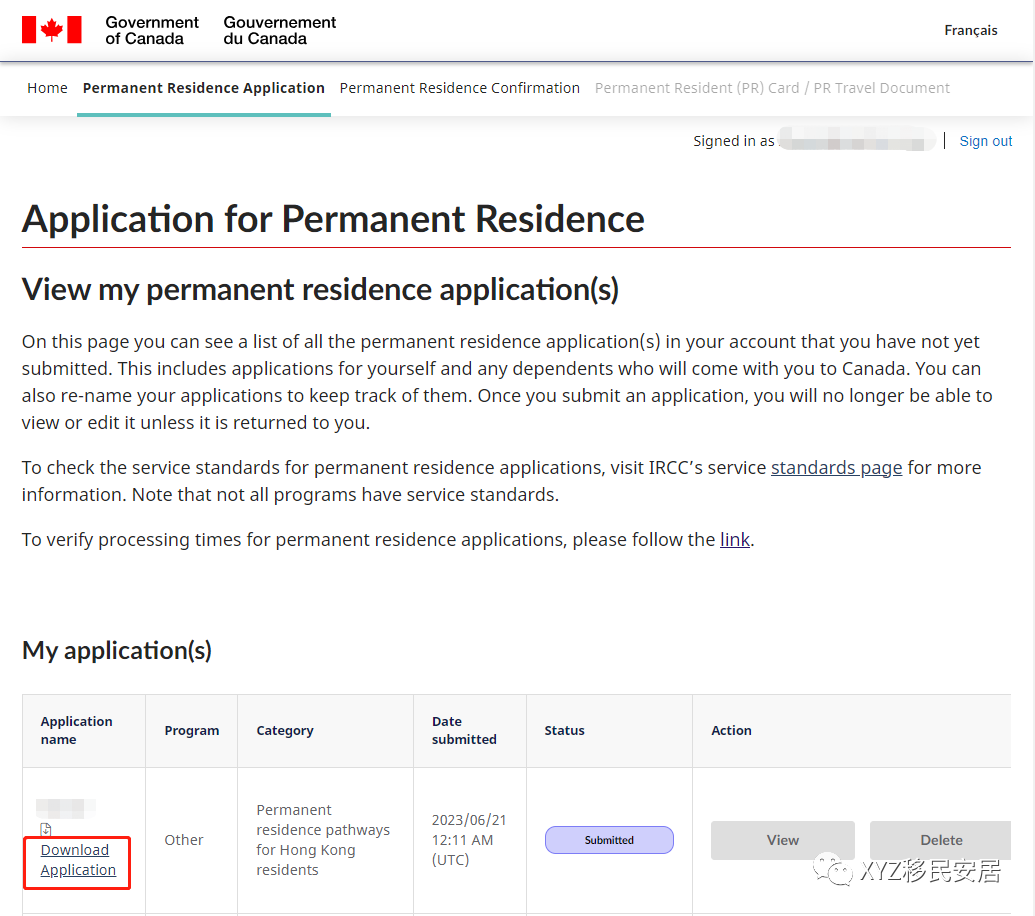Click the small download document icon
The width and height of the screenshot is (1035, 916).
point(46,830)
